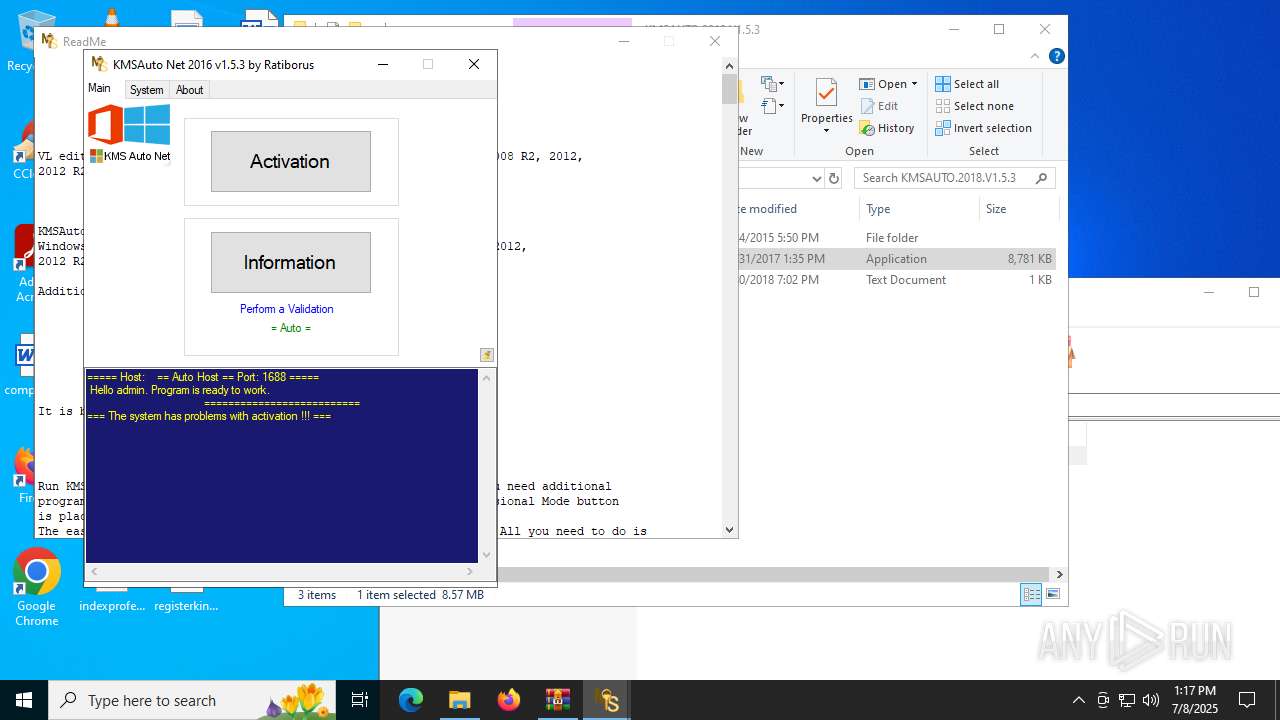Launch Microsoft Edge from taskbar
This screenshot has width=1280, height=720.
[x=411, y=700]
